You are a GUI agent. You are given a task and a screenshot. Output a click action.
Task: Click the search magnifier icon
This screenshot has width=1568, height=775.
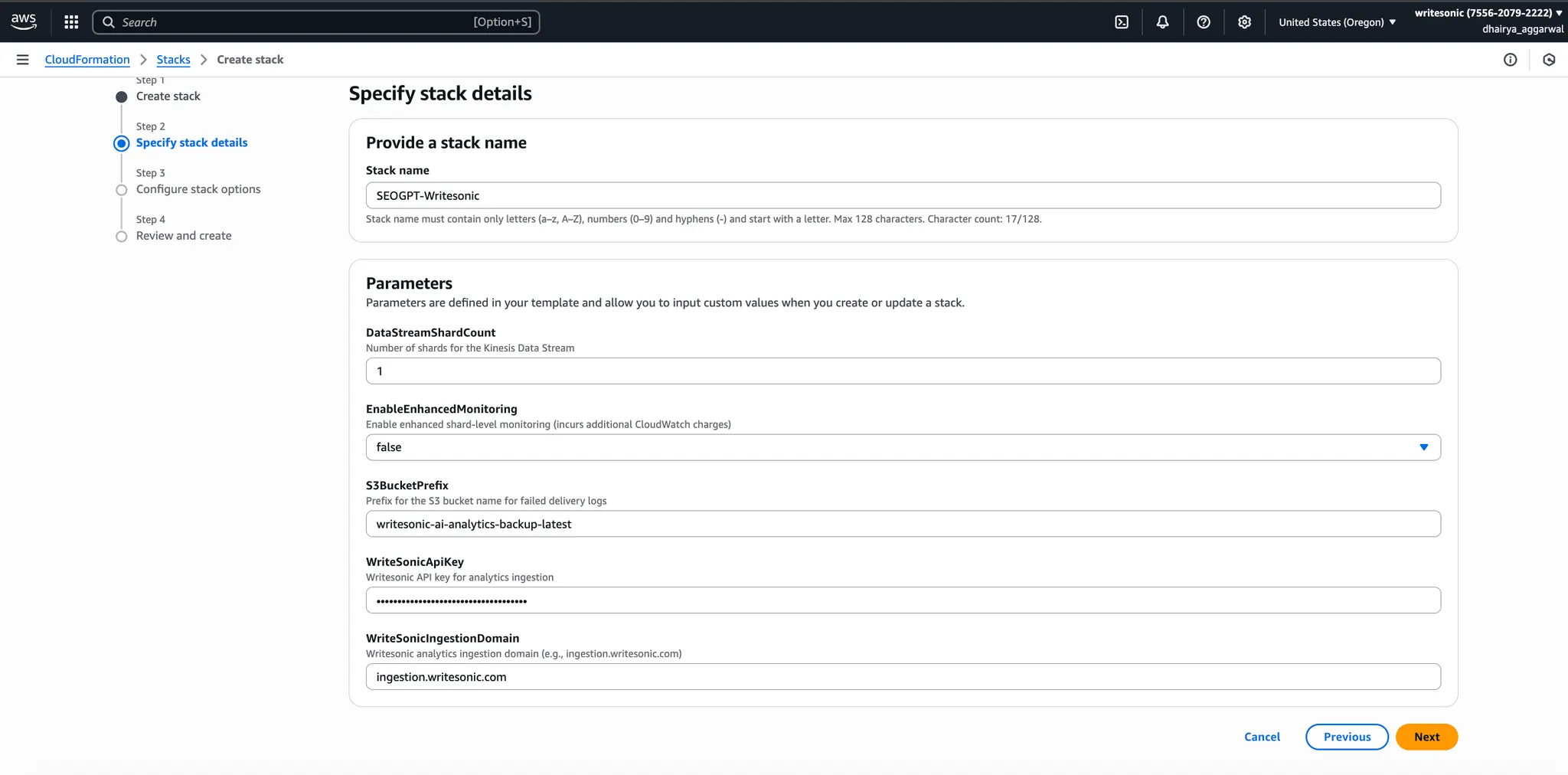click(x=109, y=22)
